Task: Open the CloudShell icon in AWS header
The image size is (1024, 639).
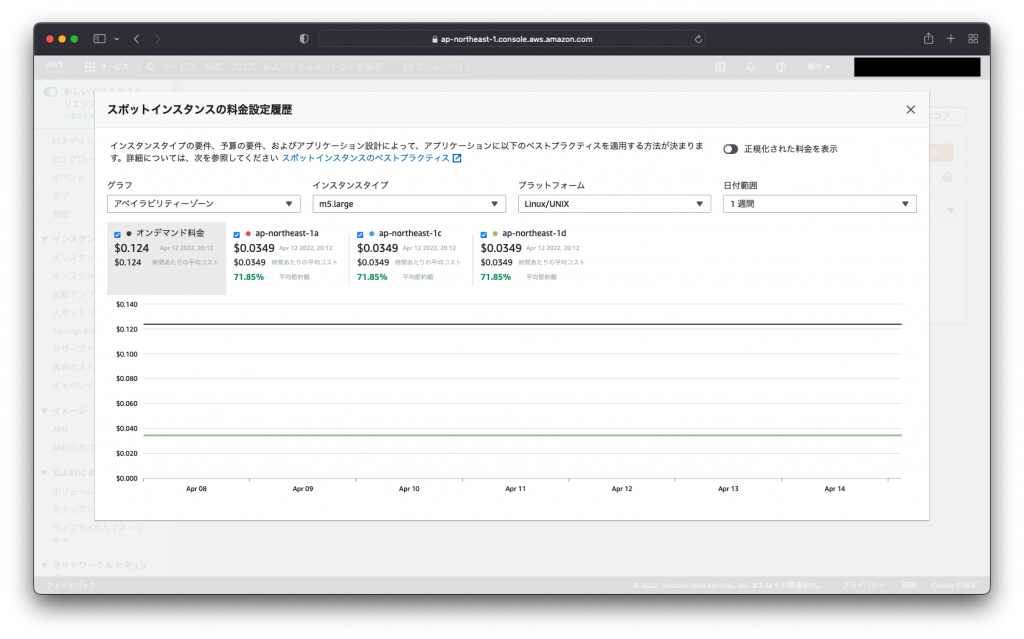Action: (720, 67)
